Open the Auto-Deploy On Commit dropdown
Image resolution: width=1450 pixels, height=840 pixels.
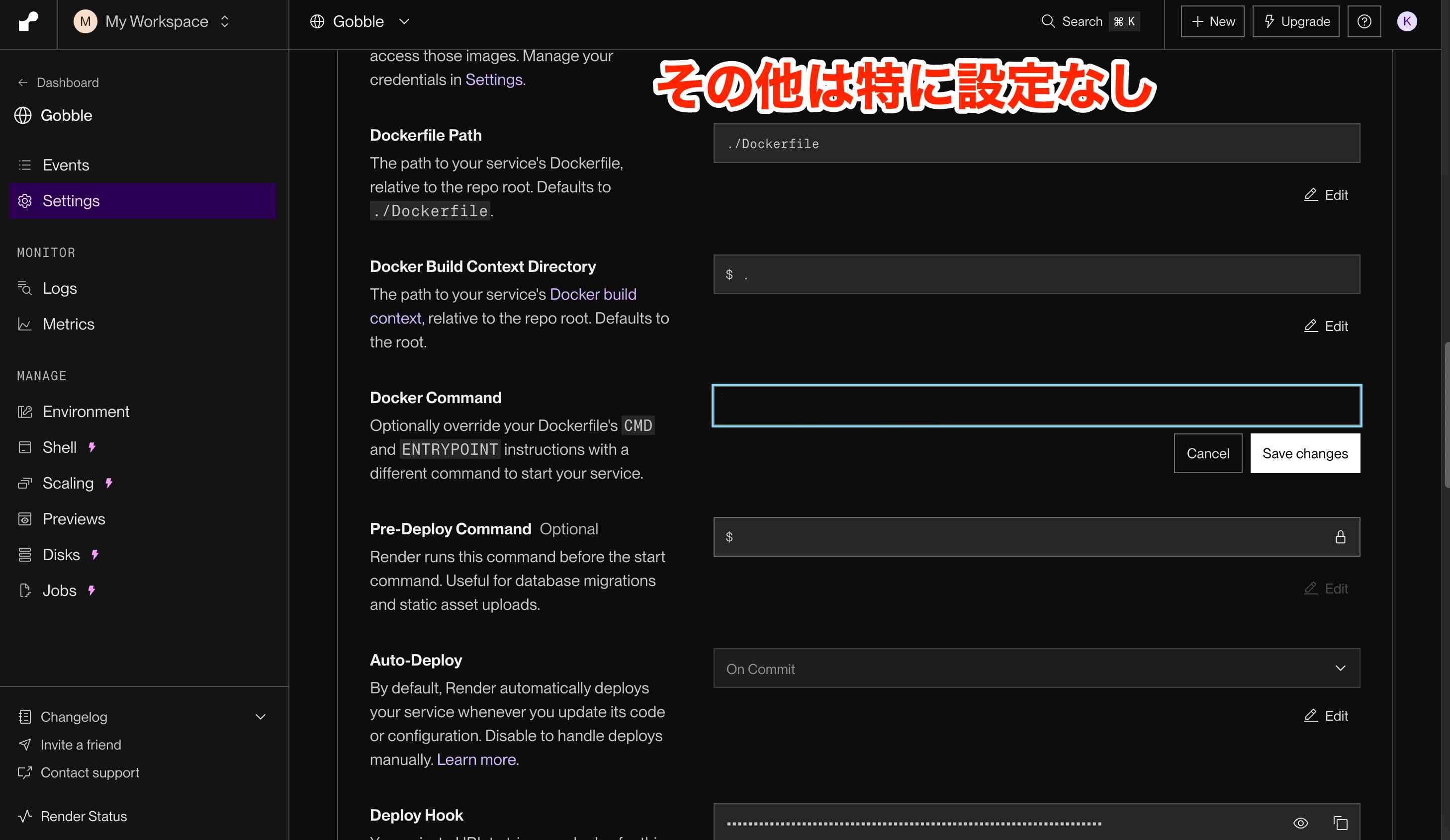[1036, 669]
